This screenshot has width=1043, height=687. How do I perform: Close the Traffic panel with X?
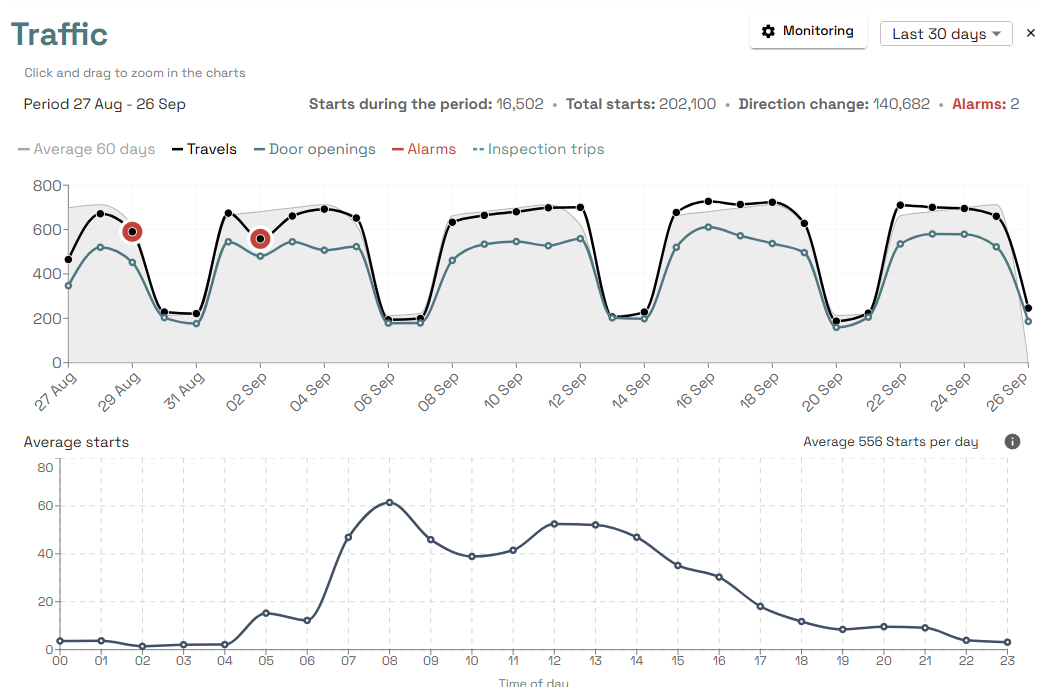click(x=1031, y=33)
